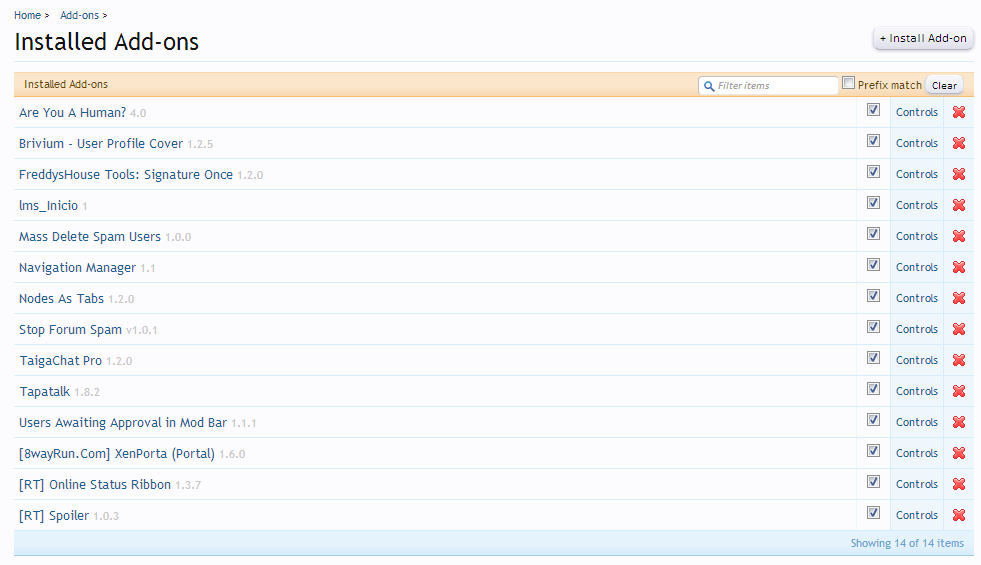This screenshot has width=981, height=565.
Task: Open the Navigation Manager add-on
Action: [77, 268]
